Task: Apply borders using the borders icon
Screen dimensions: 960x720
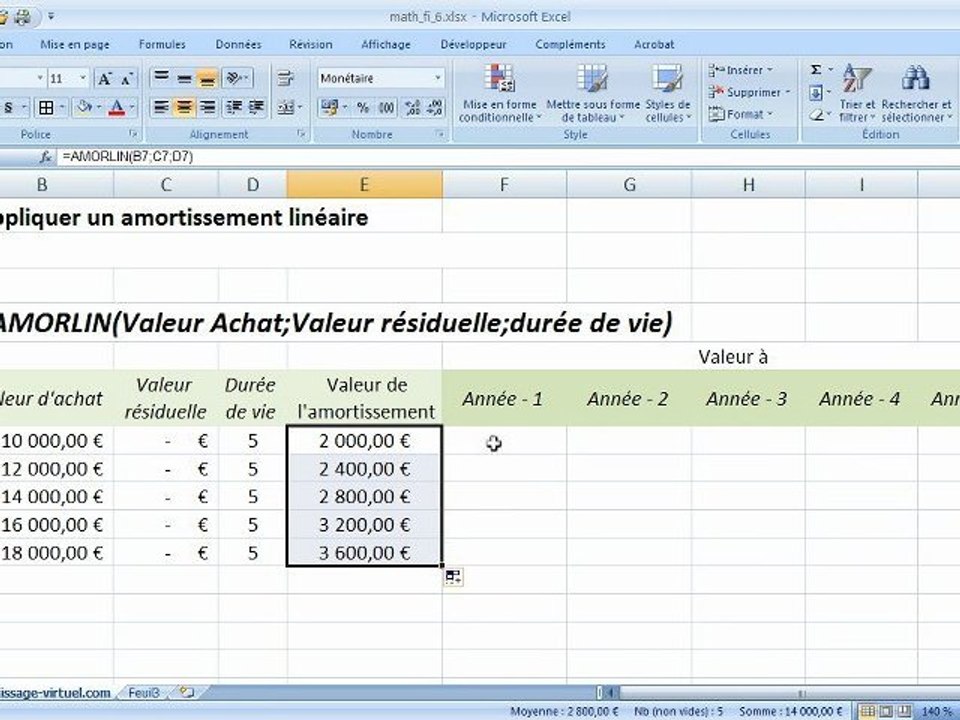Action: pyautogui.click(x=46, y=108)
